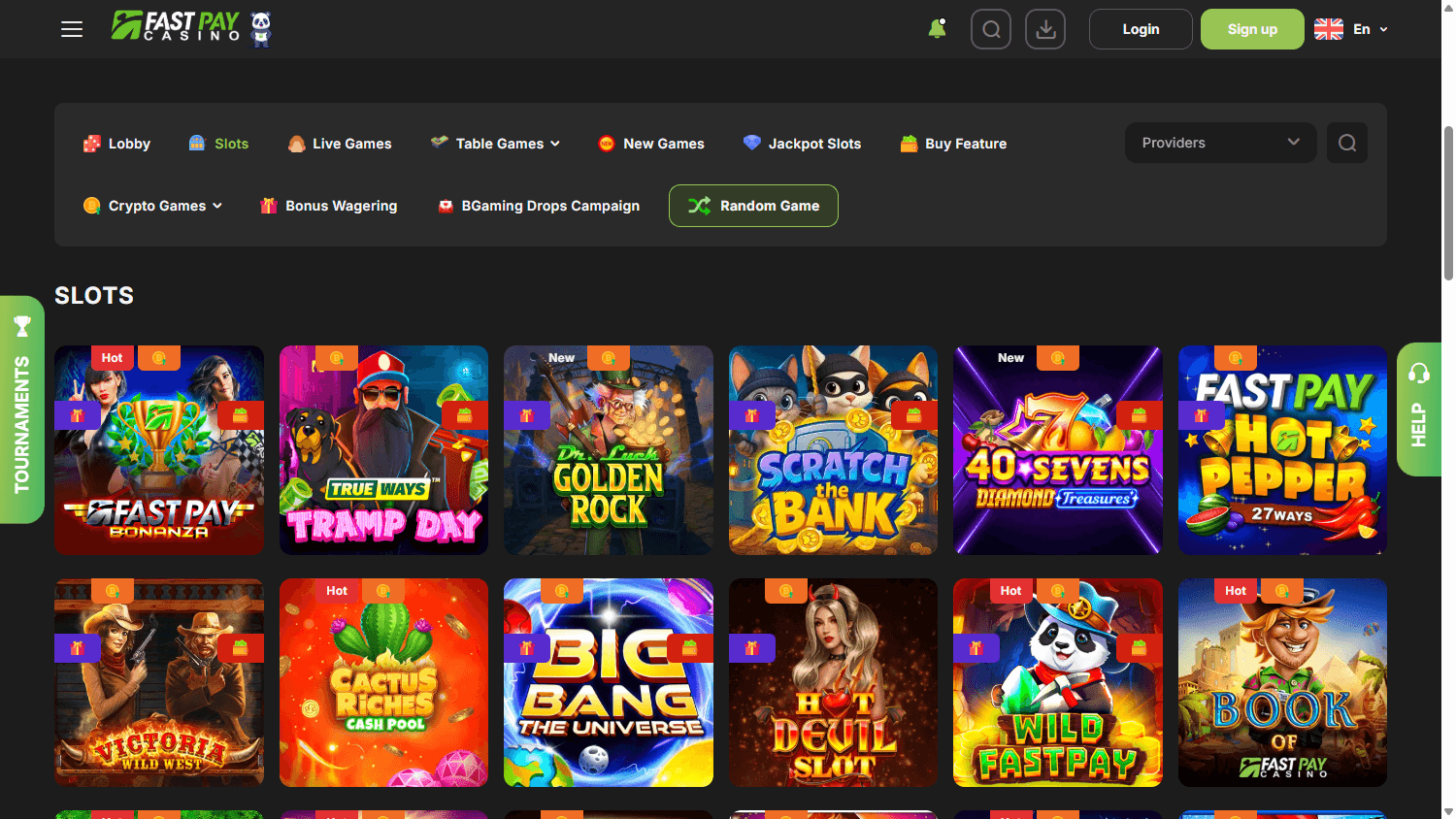Click the search icon beside Providers filter
The height and width of the screenshot is (819, 1456).
pyautogui.click(x=1346, y=143)
